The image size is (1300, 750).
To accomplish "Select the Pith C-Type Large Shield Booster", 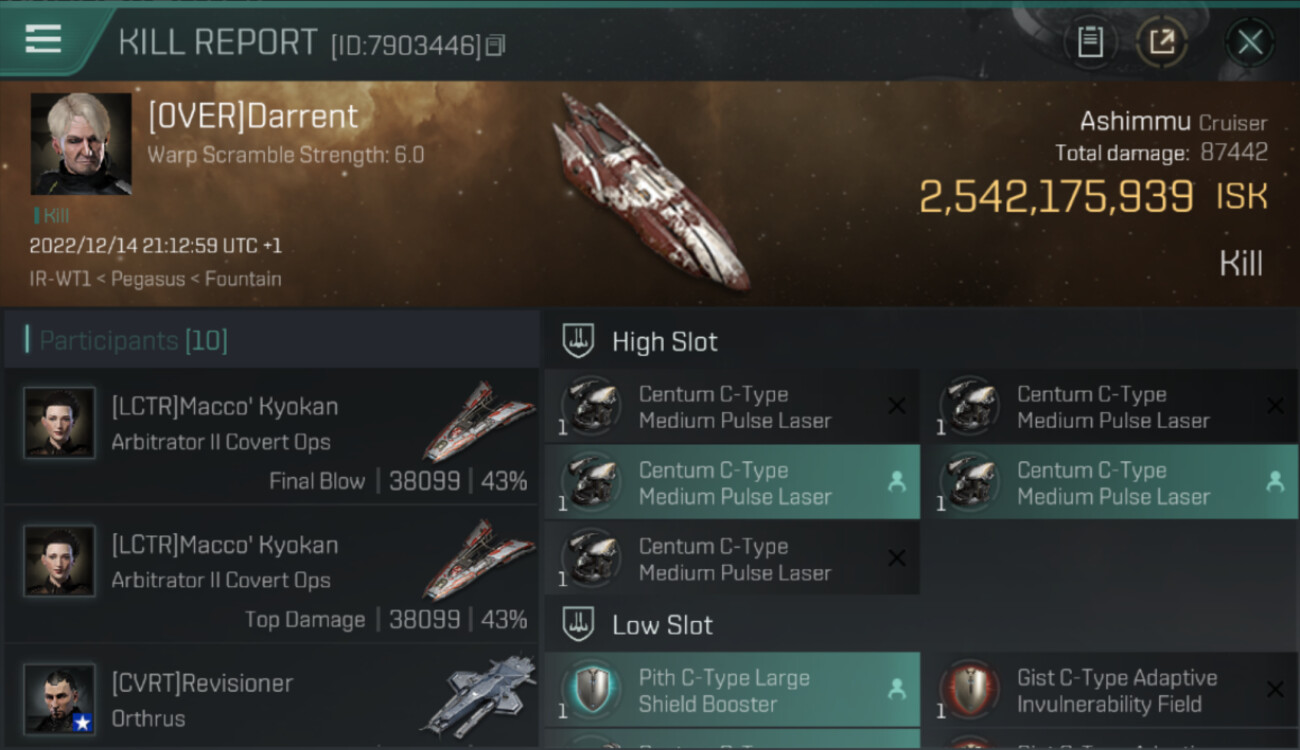I will [732, 690].
